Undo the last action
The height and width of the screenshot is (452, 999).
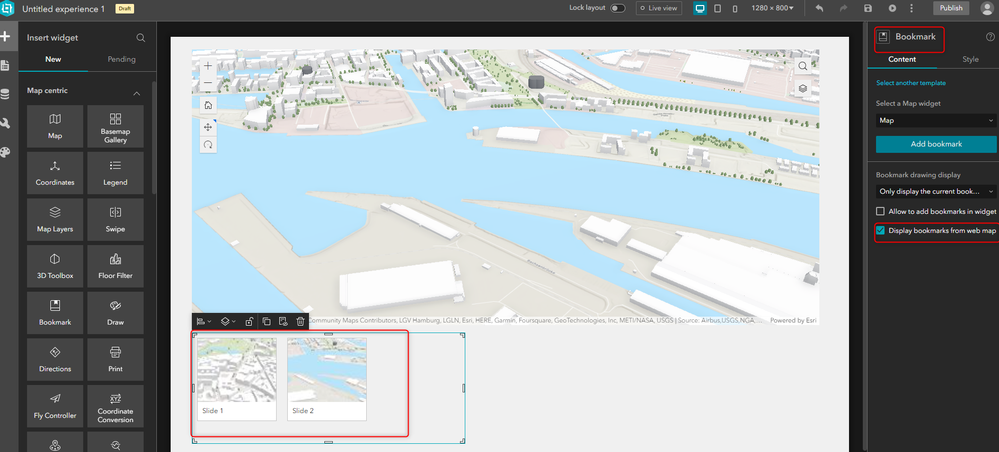pos(819,8)
